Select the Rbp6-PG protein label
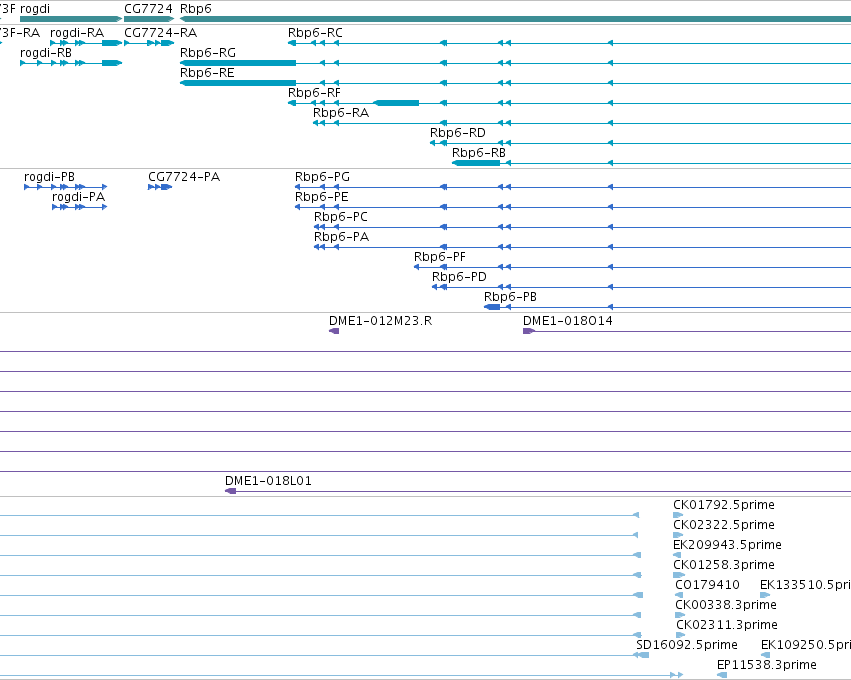Image resolution: width=851 pixels, height=680 pixels. tap(322, 177)
